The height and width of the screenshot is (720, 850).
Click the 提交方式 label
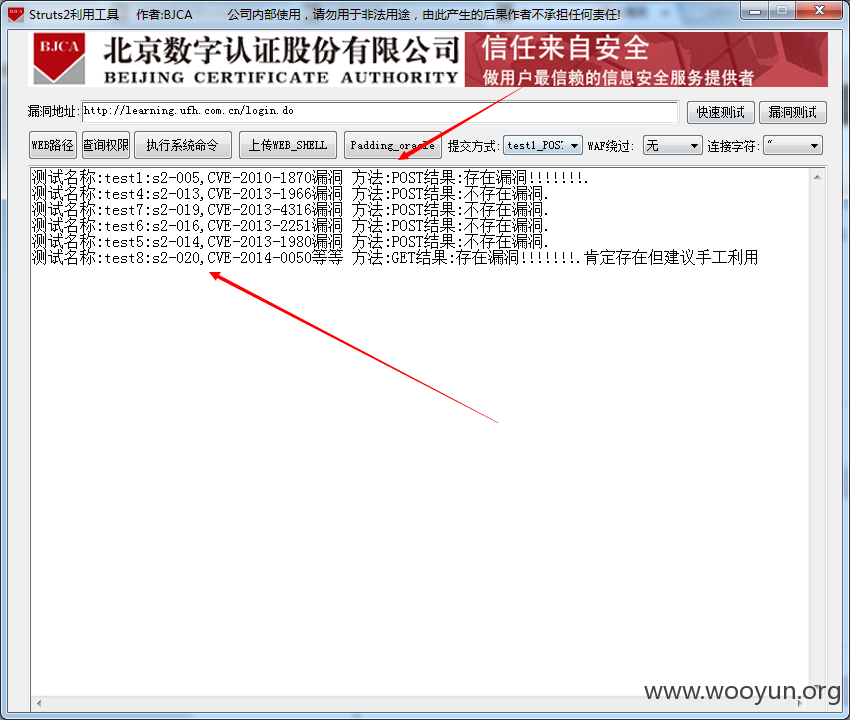click(x=473, y=146)
